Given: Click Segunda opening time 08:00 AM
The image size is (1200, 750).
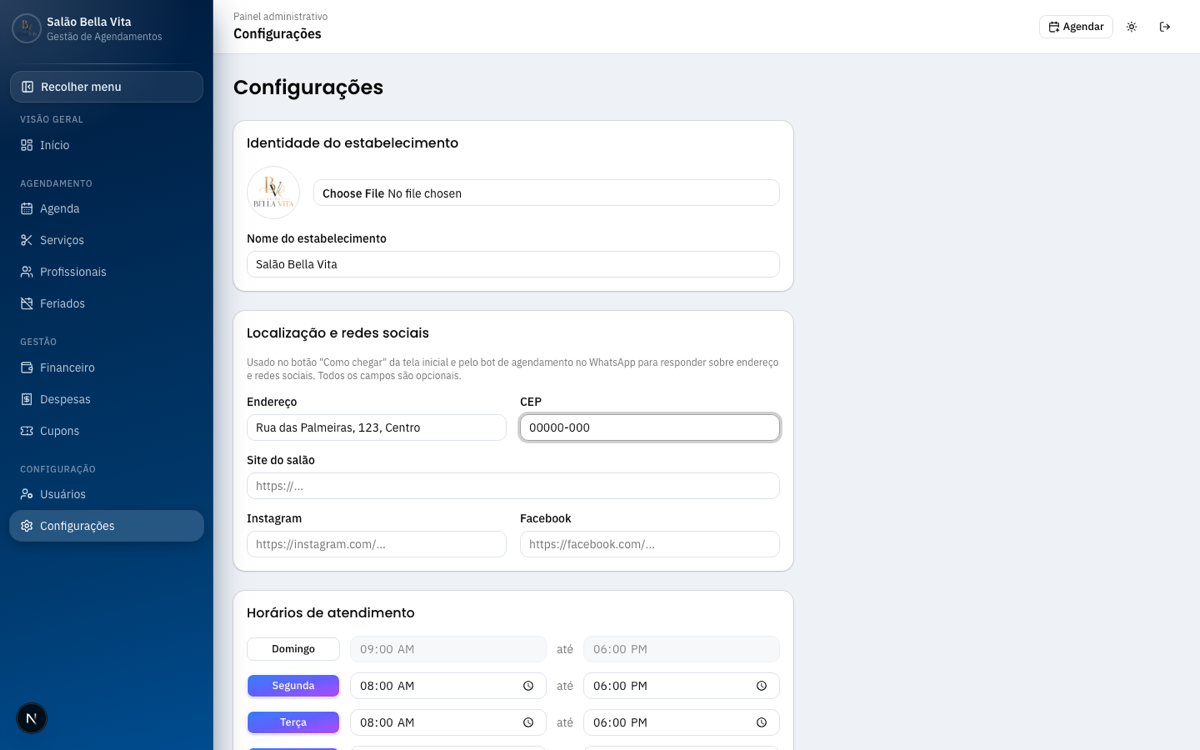Looking at the screenshot, I should pyautogui.click(x=387, y=686).
